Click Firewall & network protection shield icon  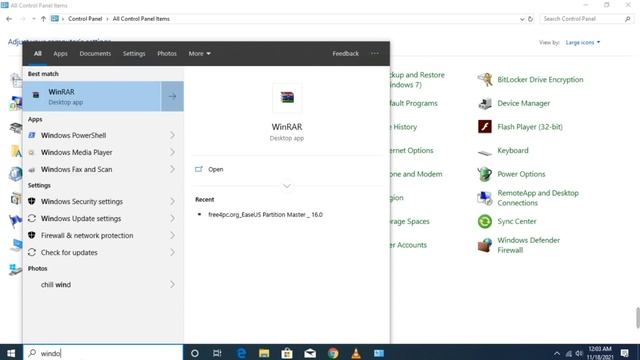click(32, 236)
